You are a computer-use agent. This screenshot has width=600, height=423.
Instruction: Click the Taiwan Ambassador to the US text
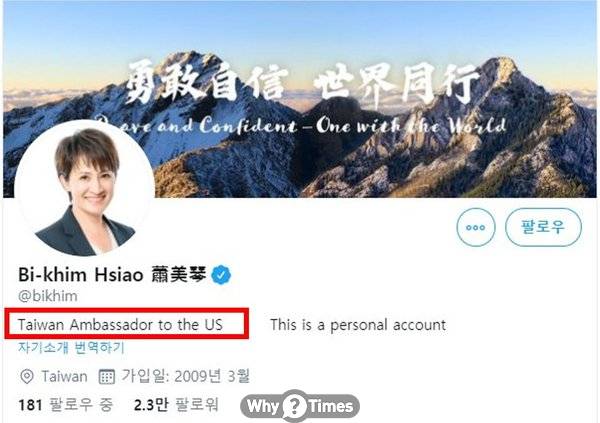point(120,325)
